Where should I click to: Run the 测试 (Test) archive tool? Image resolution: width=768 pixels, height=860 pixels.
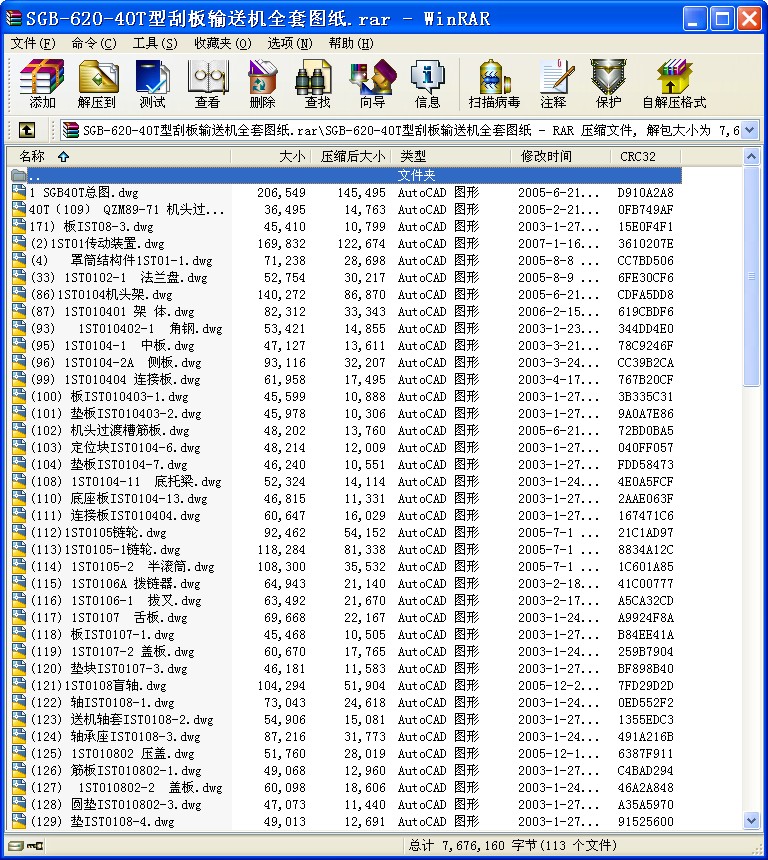point(153,84)
